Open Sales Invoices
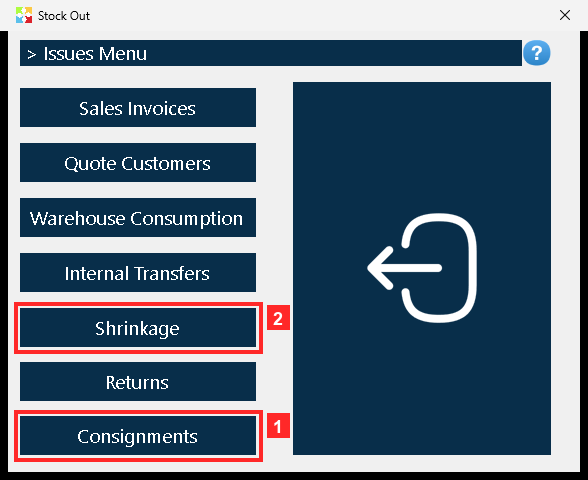588x480 pixels. click(138, 108)
